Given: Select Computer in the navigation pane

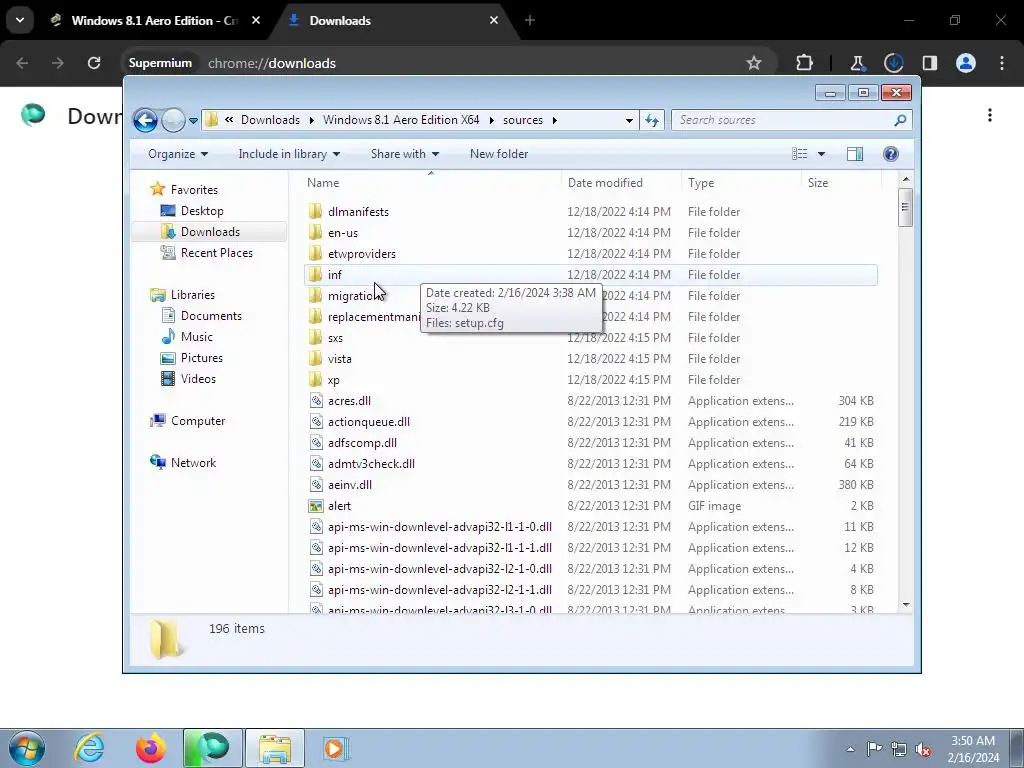Looking at the screenshot, I should click(x=197, y=421).
